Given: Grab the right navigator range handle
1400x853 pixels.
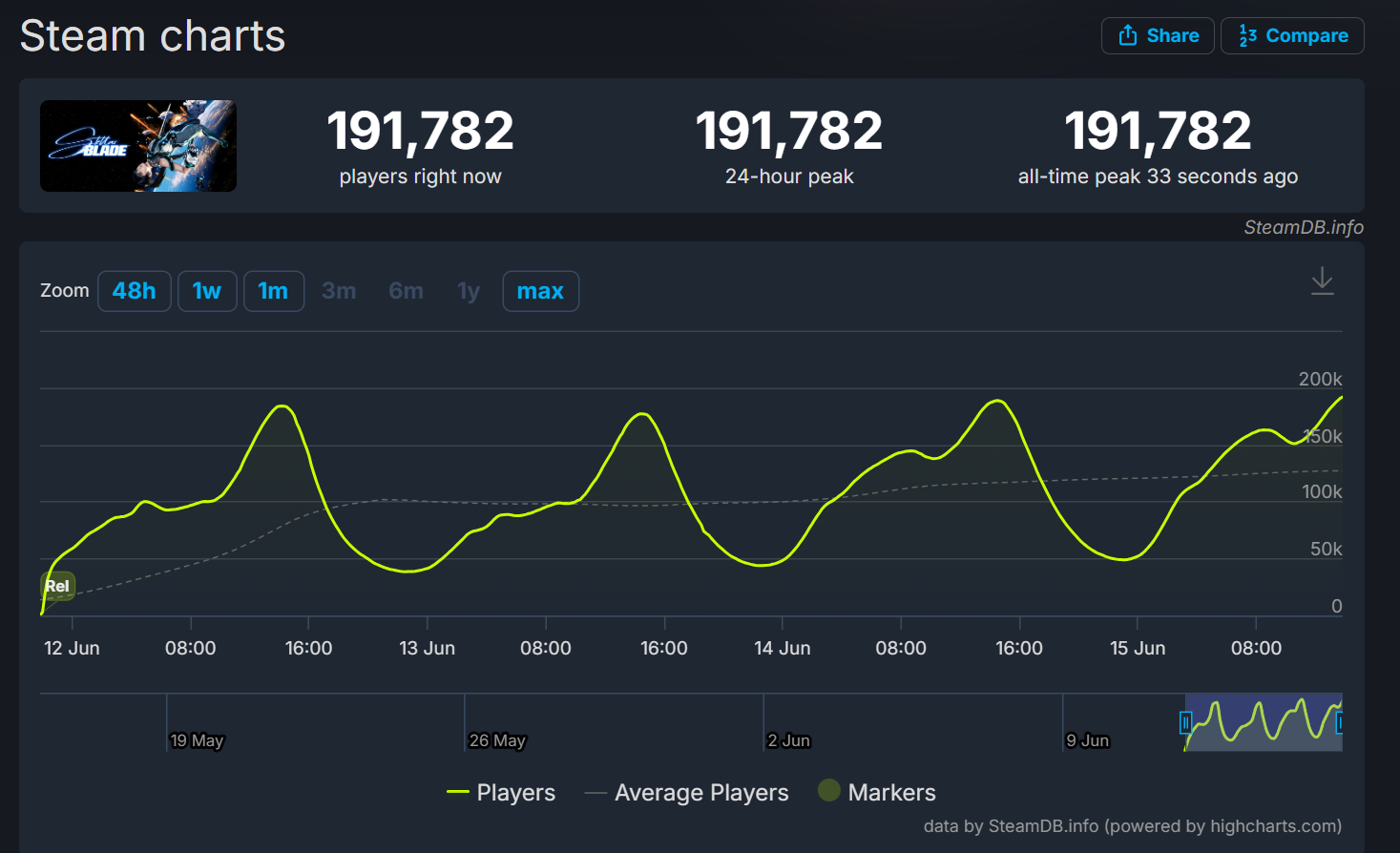Looking at the screenshot, I should point(1340,722).
